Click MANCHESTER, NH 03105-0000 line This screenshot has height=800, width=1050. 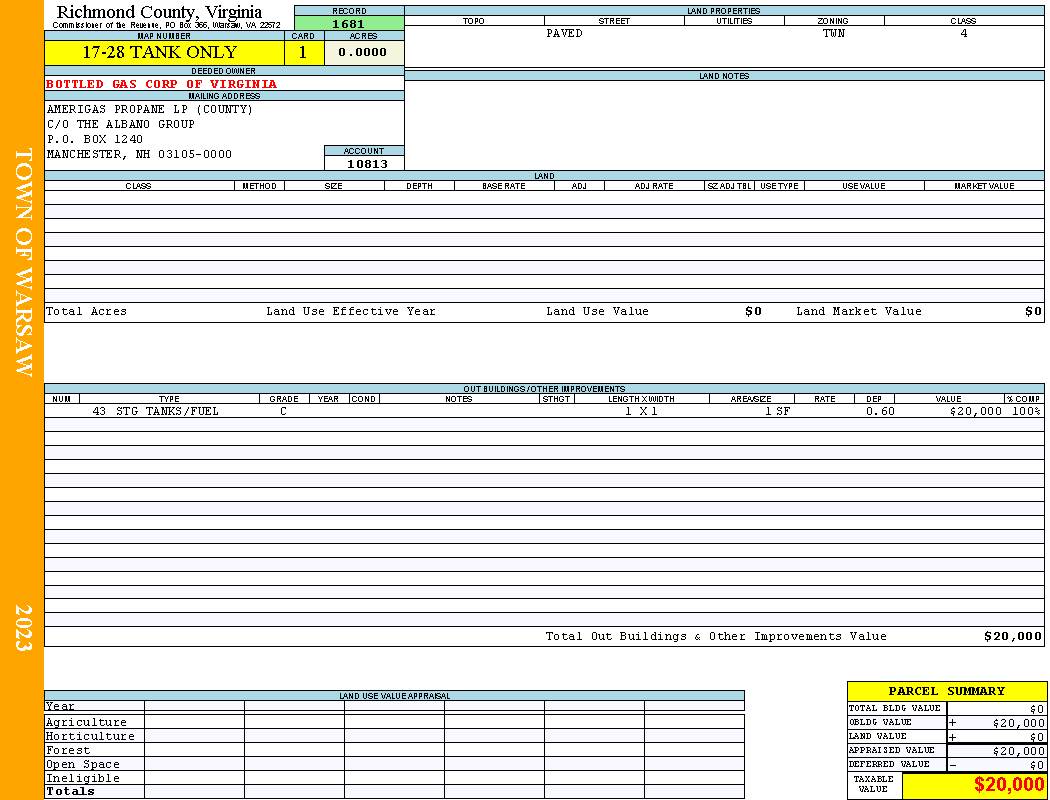pyautogui.click(x=139, y=155)
